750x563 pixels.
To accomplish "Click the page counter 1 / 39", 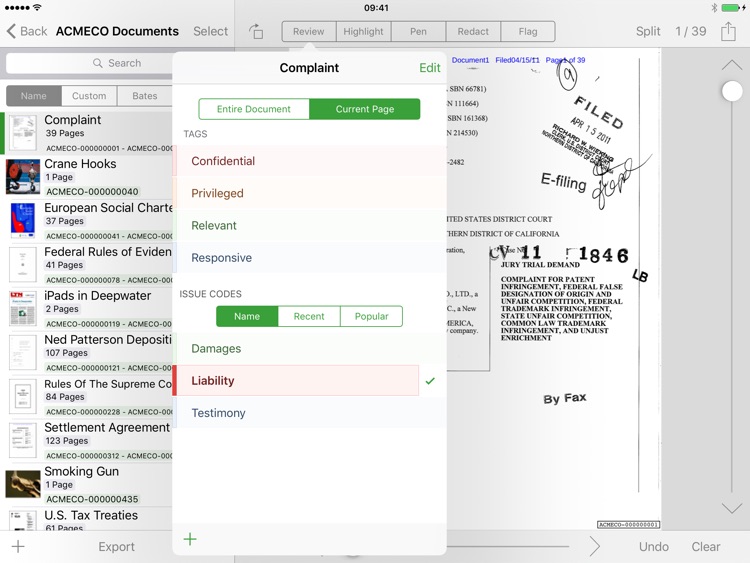I will 691,31.
